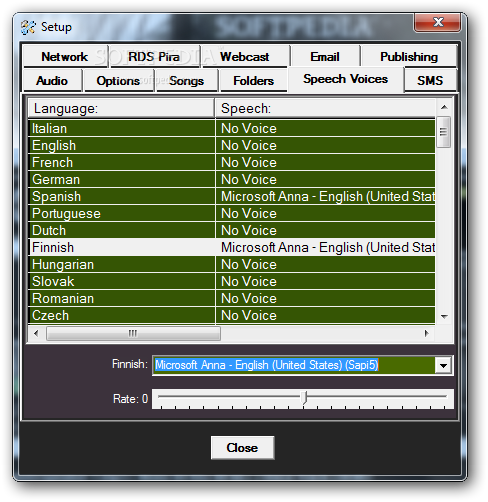The width and height of the screenshot is (488, 502).
Task: Switch to the Webcast tab
Action: tap(245, 56)
